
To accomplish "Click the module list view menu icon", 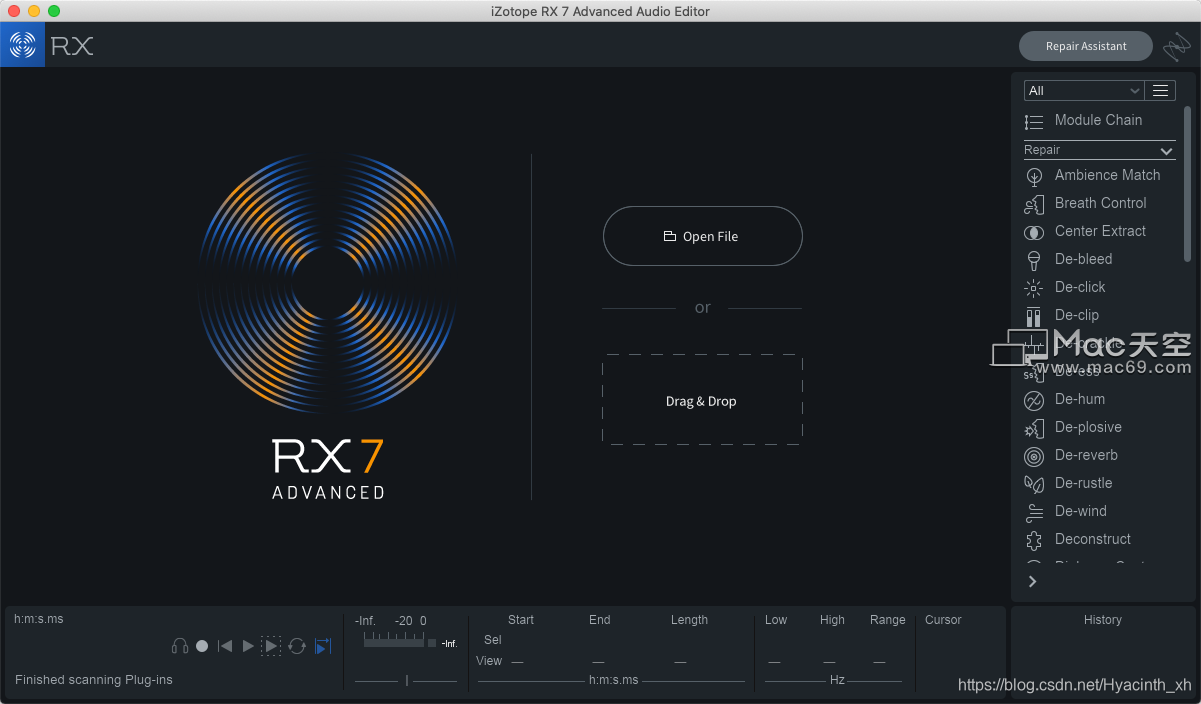I will click(x=1160, y=90).
